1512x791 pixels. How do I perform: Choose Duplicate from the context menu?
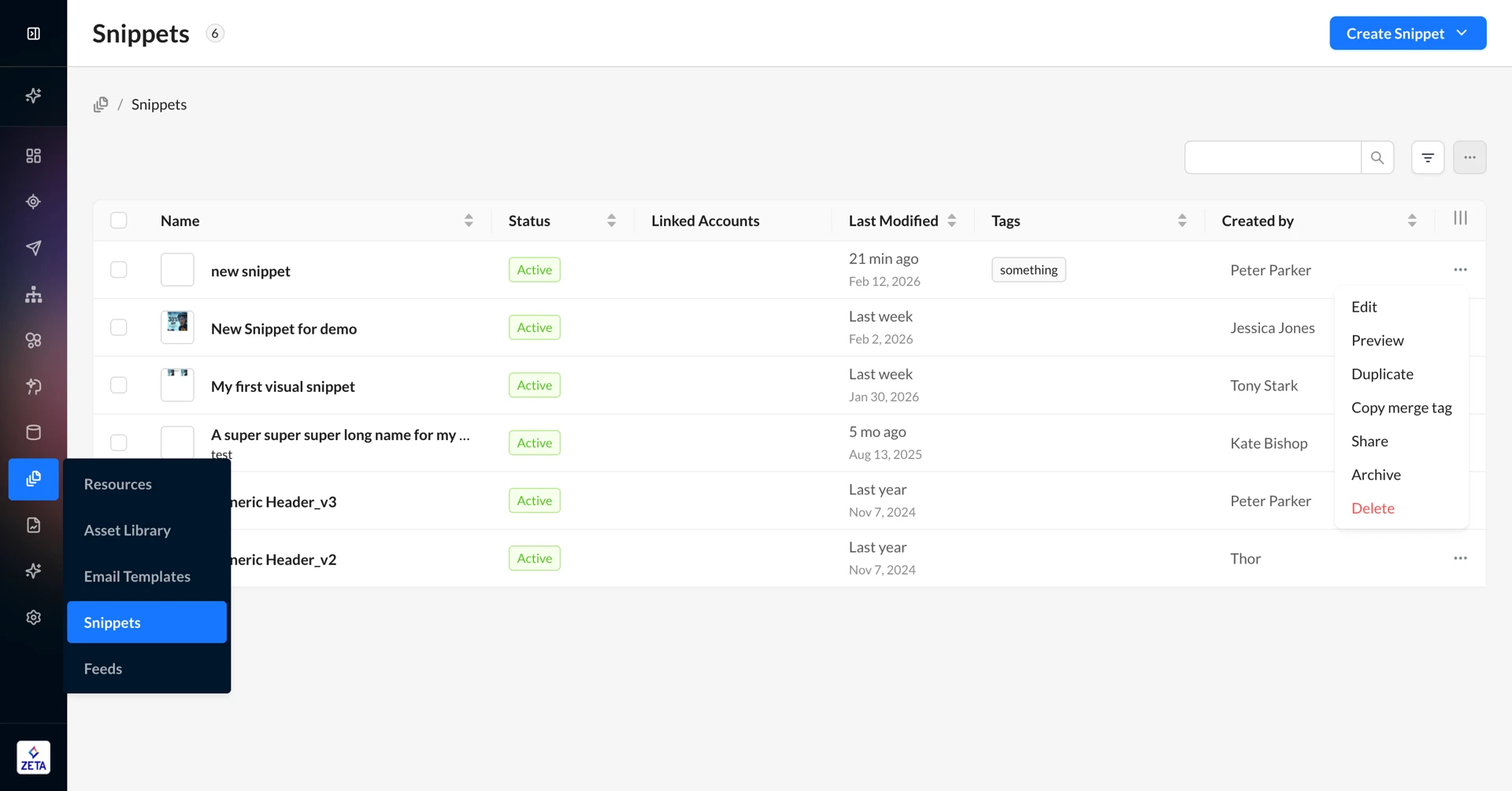coord(1382,374)
